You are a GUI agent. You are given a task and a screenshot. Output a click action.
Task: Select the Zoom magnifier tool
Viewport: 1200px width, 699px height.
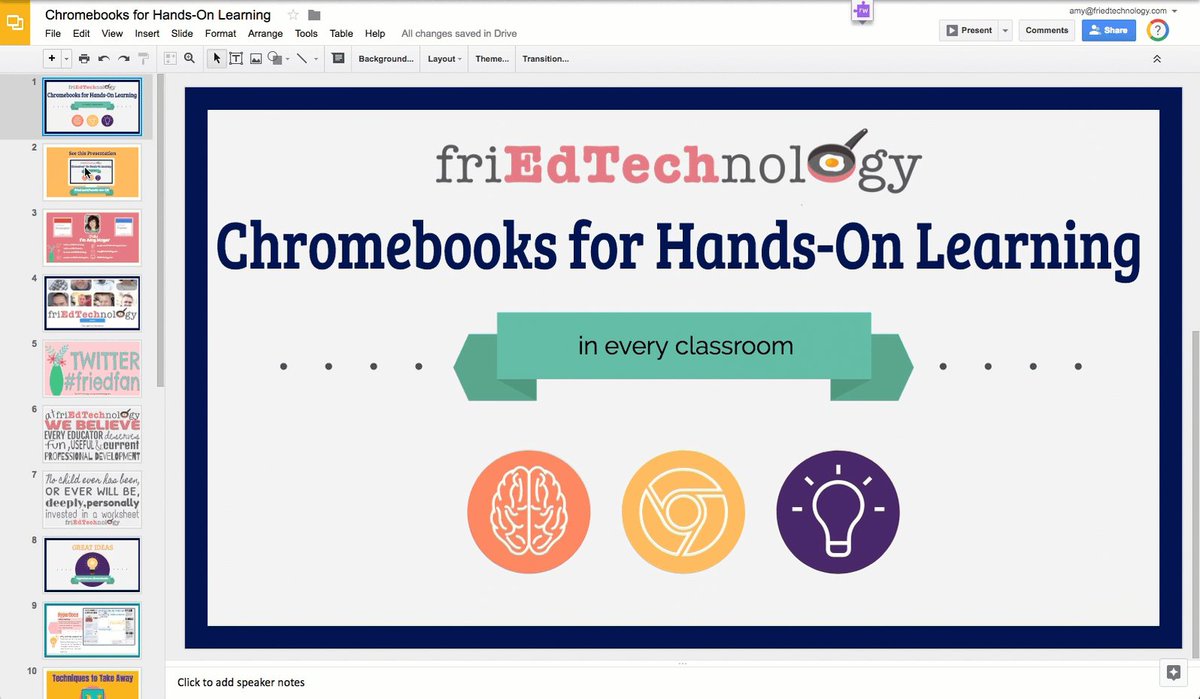tap(189, 59)
